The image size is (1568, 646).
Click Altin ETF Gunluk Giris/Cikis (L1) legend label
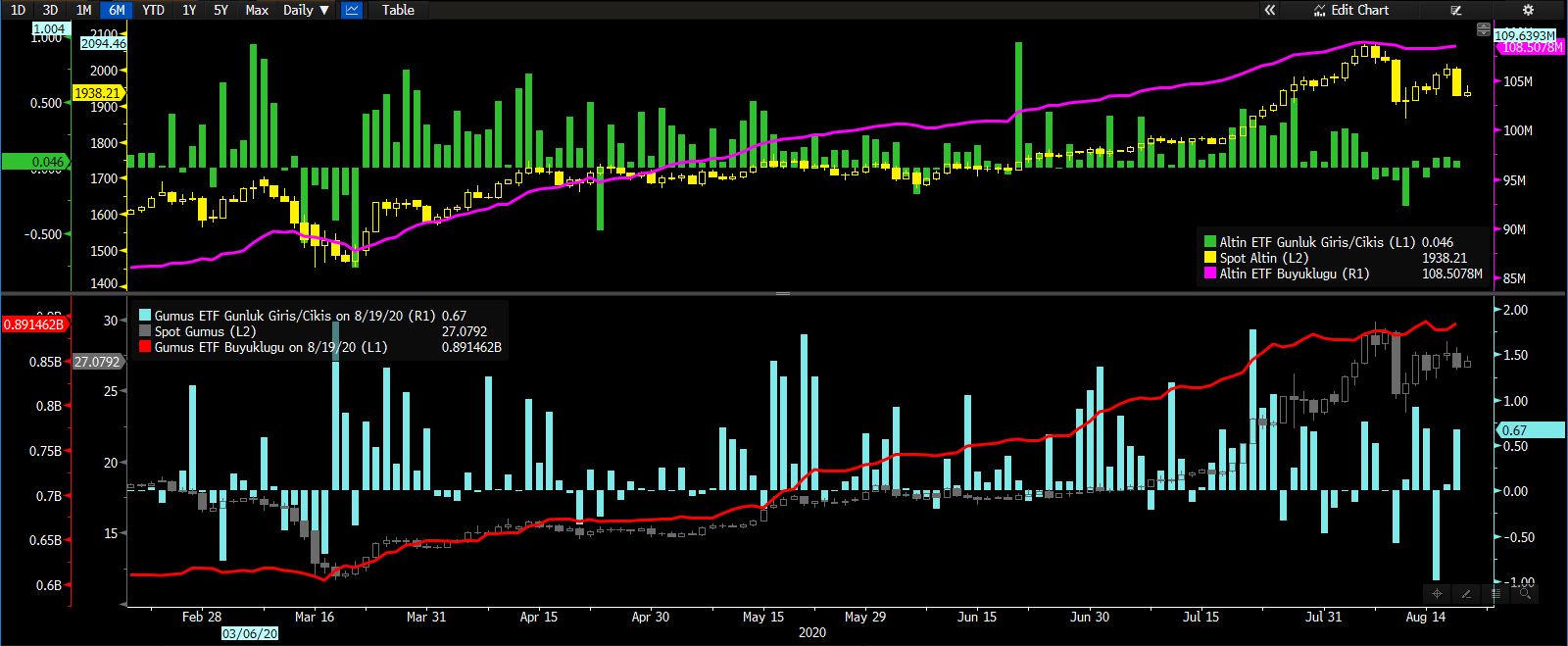[x=1317, y=242]
